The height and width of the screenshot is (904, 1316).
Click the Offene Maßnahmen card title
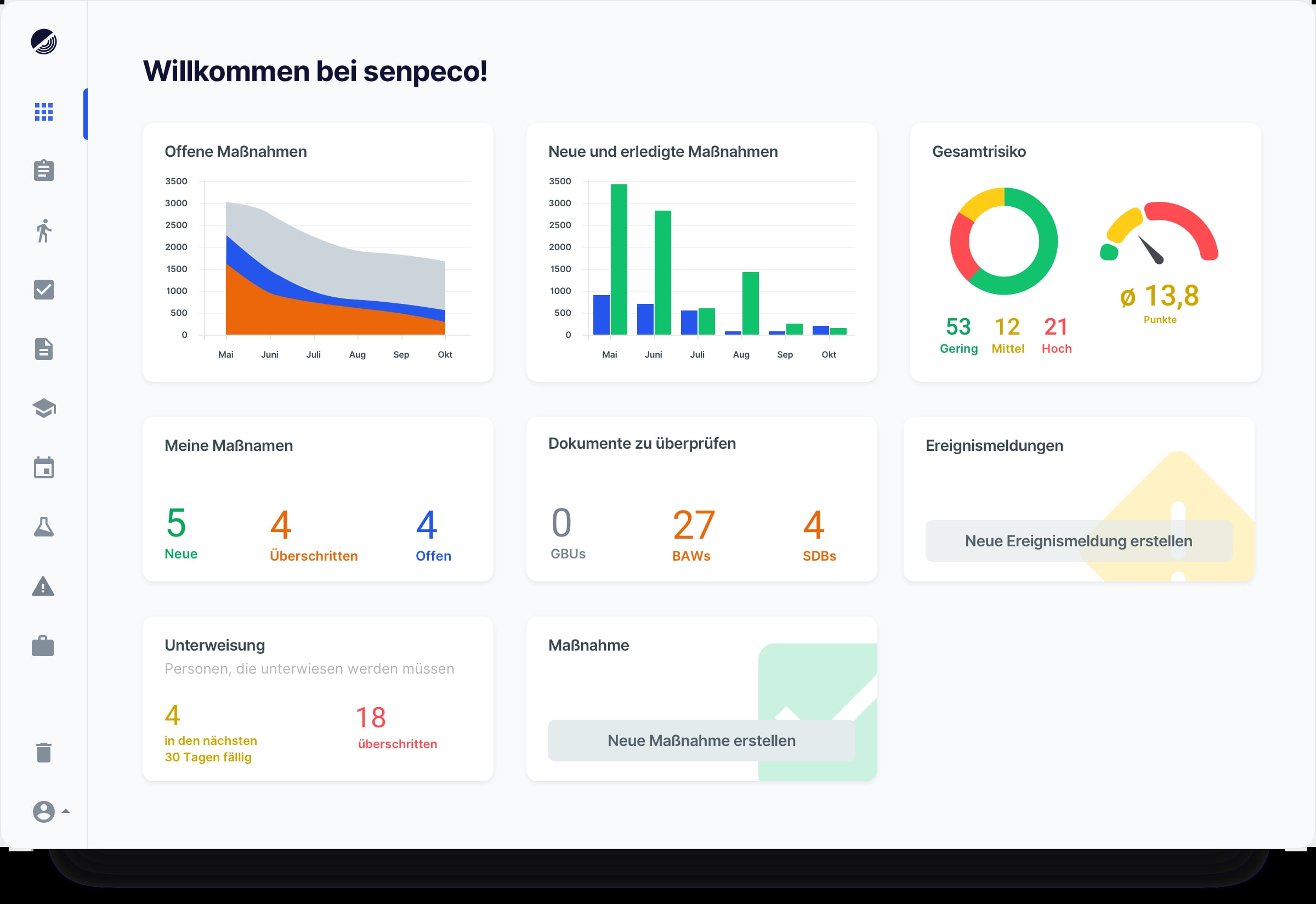click(236, 151)
